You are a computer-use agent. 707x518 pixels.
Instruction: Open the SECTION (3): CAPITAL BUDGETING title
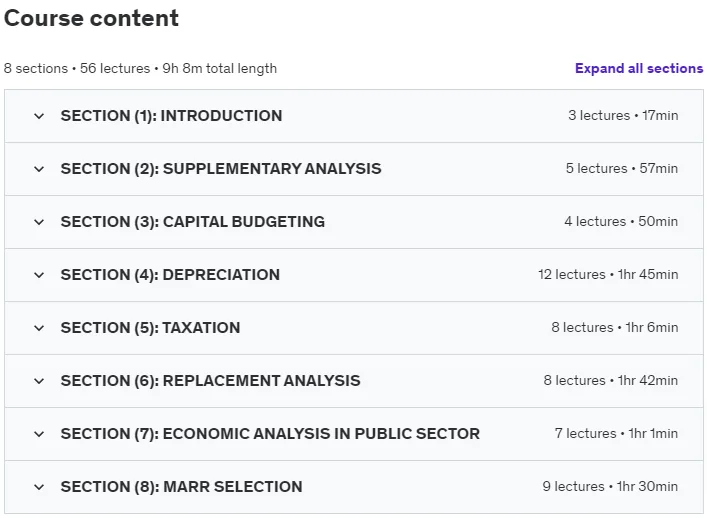pos(193,222)
